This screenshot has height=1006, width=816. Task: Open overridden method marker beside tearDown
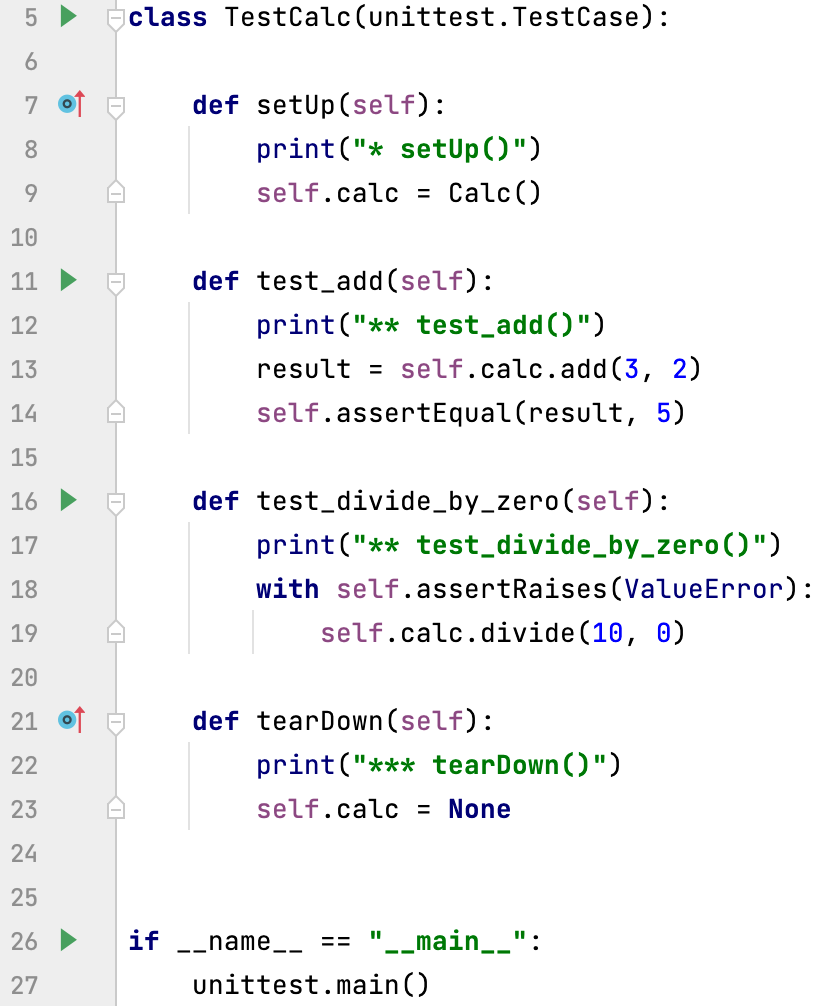pyautogui.click(x=71, y=720)
